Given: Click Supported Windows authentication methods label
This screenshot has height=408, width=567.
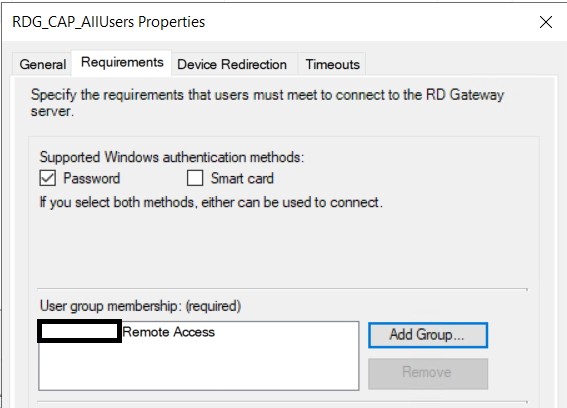Looking at the screenshot, I should pos(172,157).
